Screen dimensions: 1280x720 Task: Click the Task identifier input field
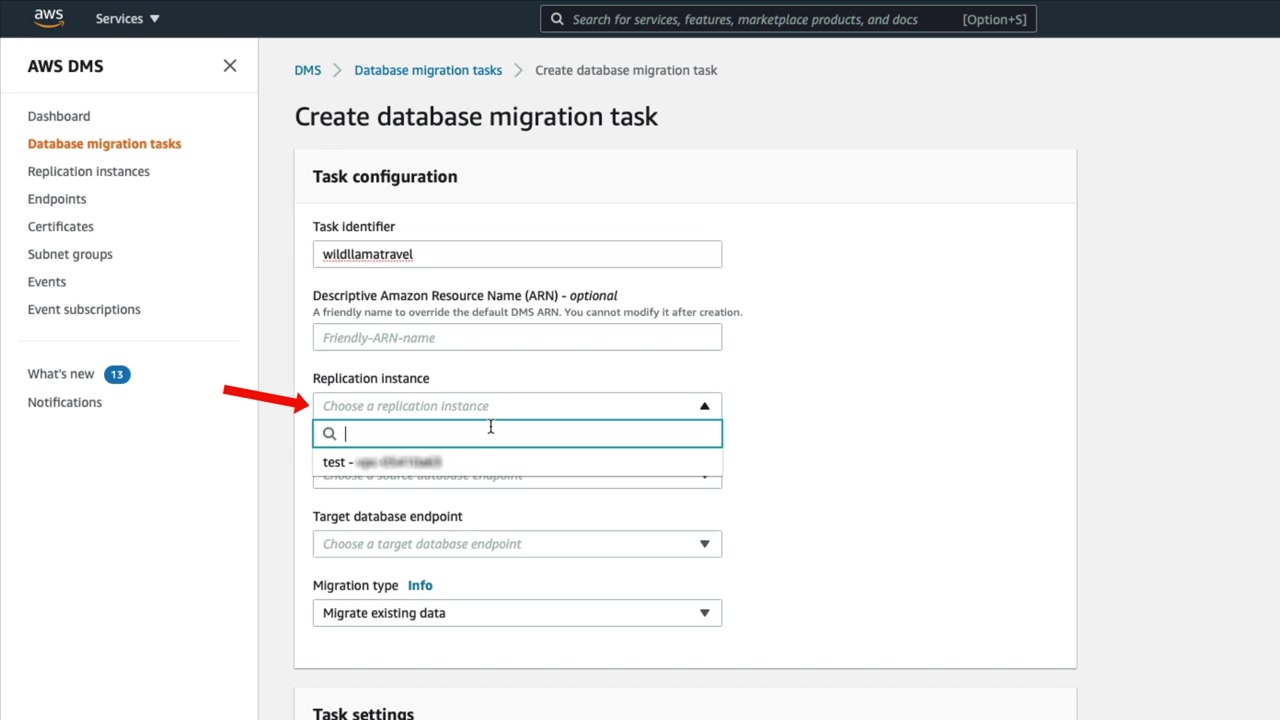[x=517, y=254]
